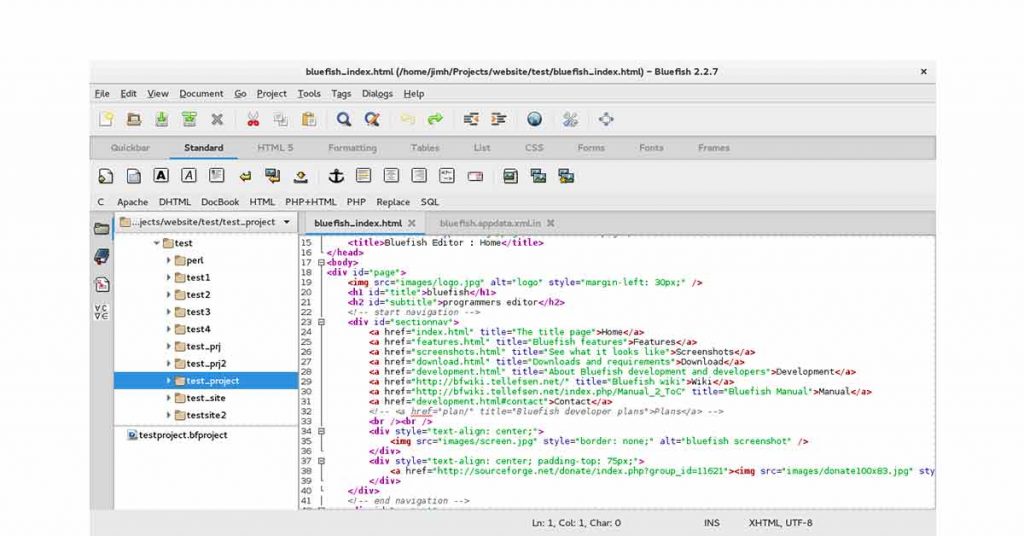
Task: Collapse the test folder tree node
Action: [156, 243]
